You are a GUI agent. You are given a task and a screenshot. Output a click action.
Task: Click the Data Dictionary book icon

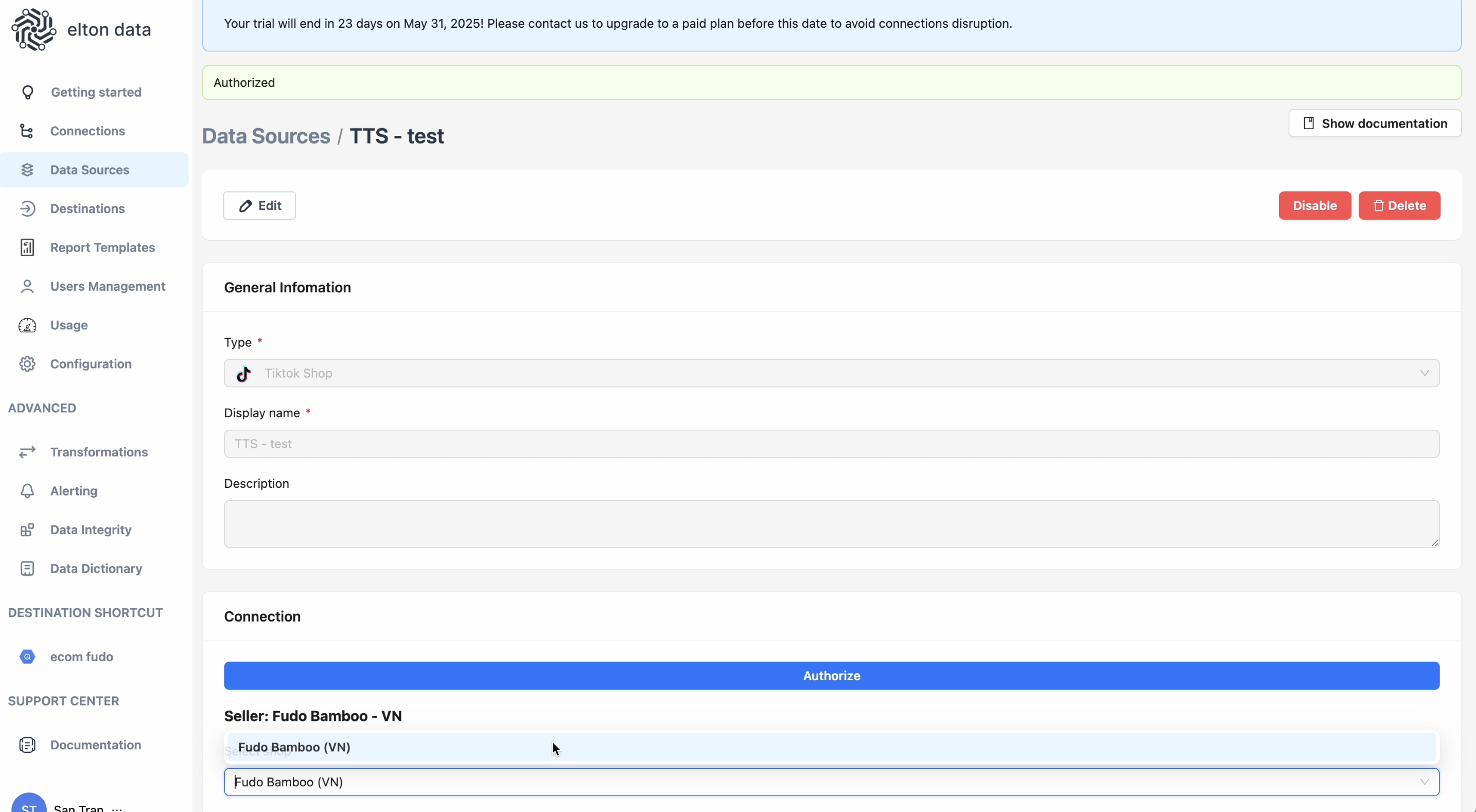coord(27,569)
